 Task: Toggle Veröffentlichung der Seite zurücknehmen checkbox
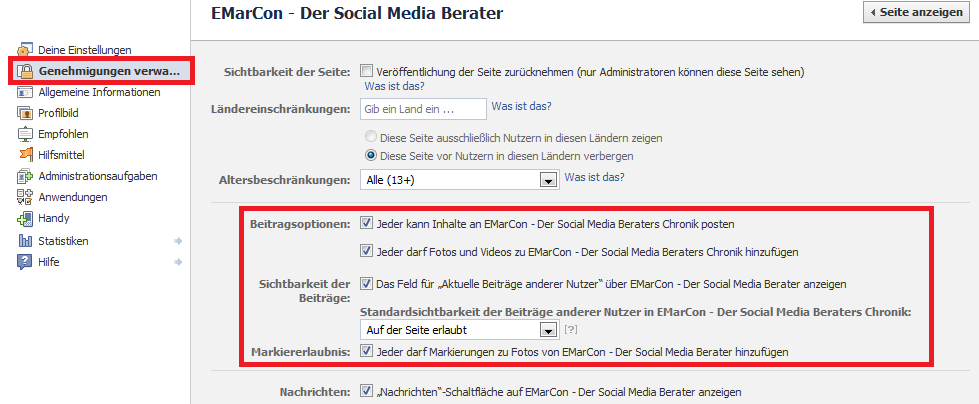[367, 71]
